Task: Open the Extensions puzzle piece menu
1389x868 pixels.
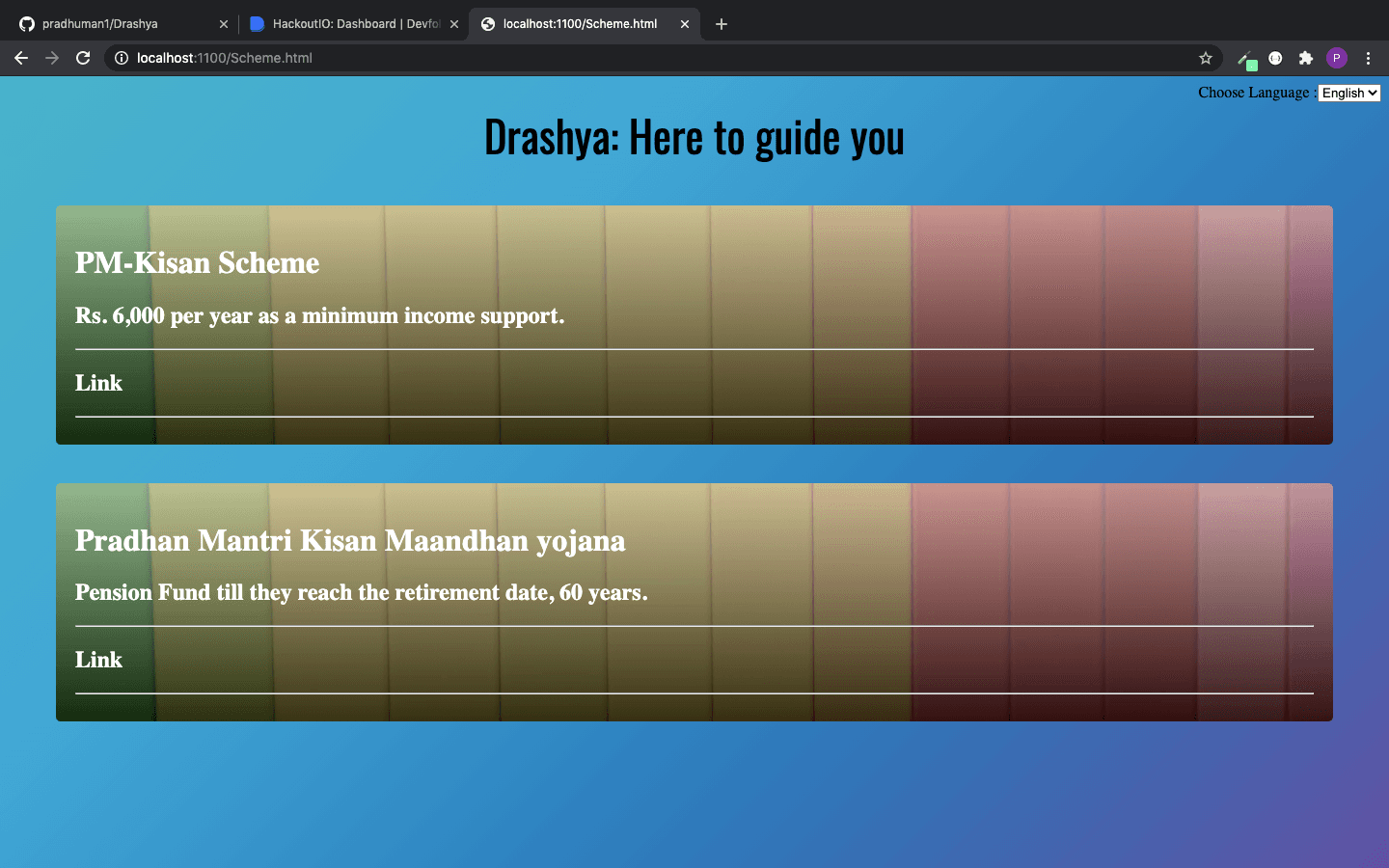Action: tap(1305, 58)
